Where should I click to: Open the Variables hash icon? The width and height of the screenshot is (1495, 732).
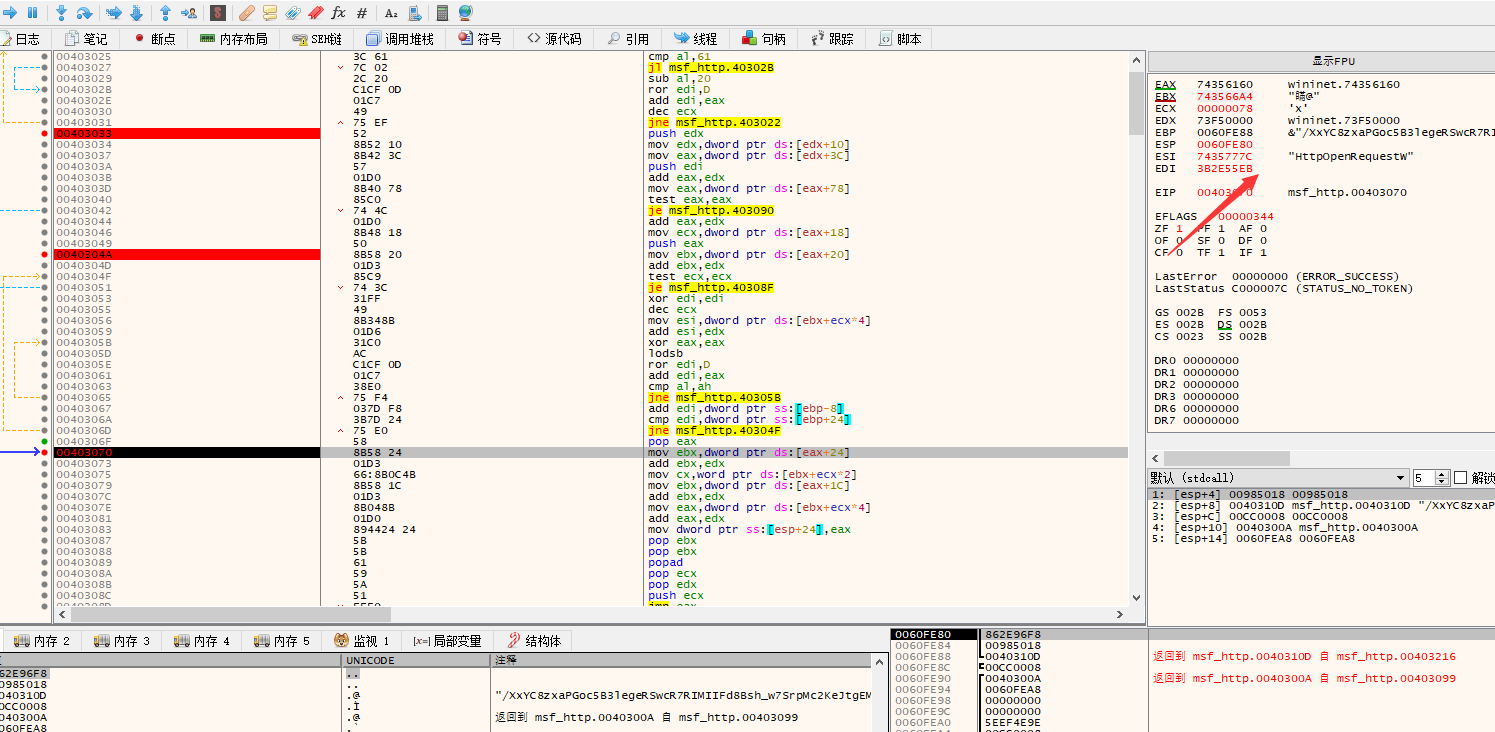click(x=362, y=13)
